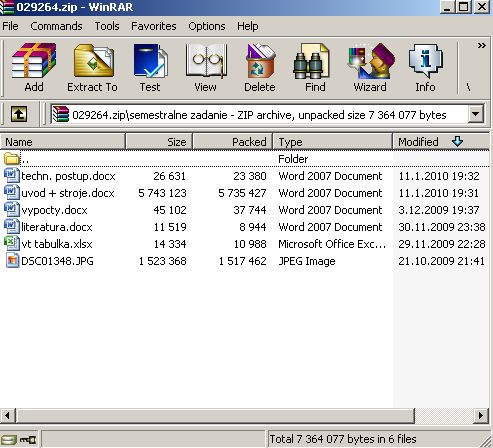
Task: Click the WinRAR title bar application icon
Action: pyautogui.click(x=7, y=7)
